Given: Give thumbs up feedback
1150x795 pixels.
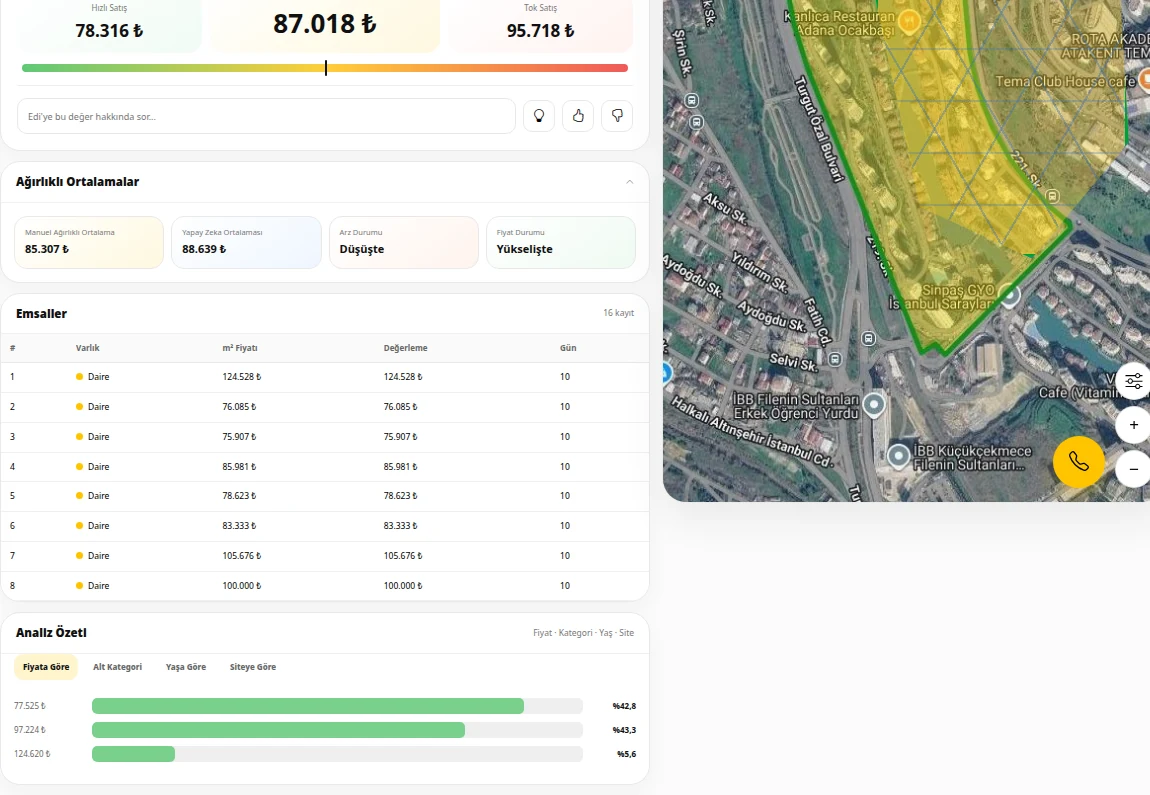Looking at the screenshot, I should [578, 116].
